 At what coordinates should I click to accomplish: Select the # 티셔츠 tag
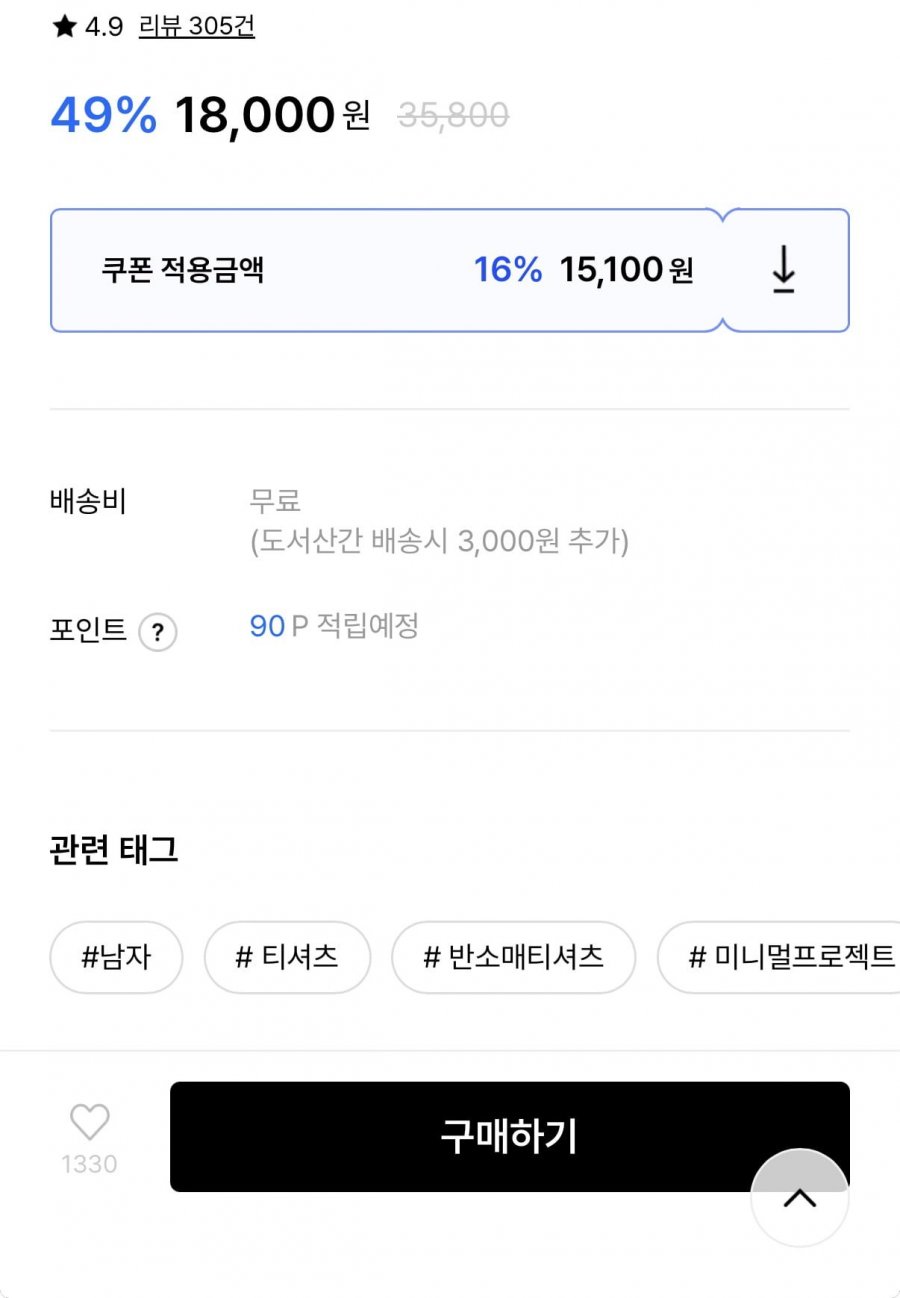(x=287, y=957)
